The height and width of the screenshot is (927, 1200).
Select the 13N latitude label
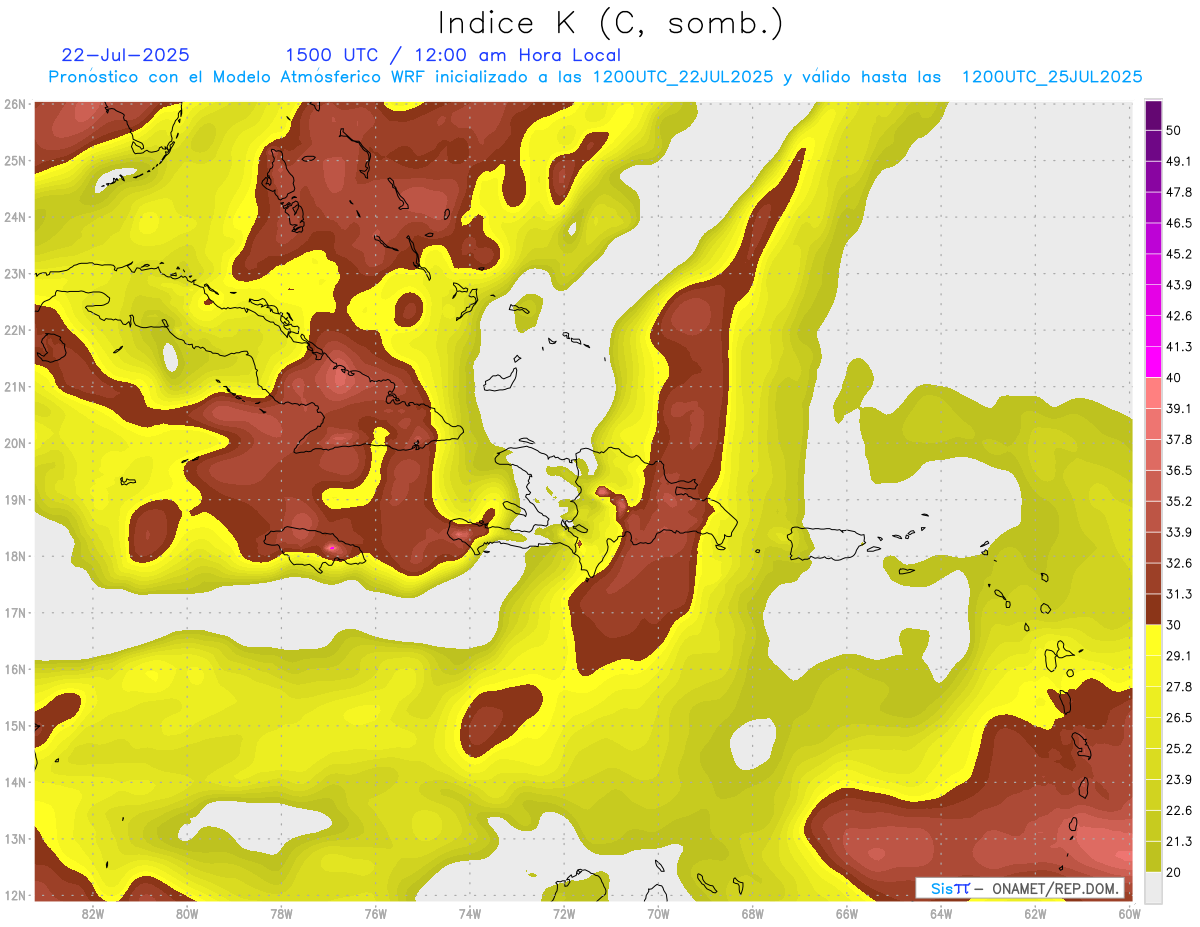coord(15,839)
